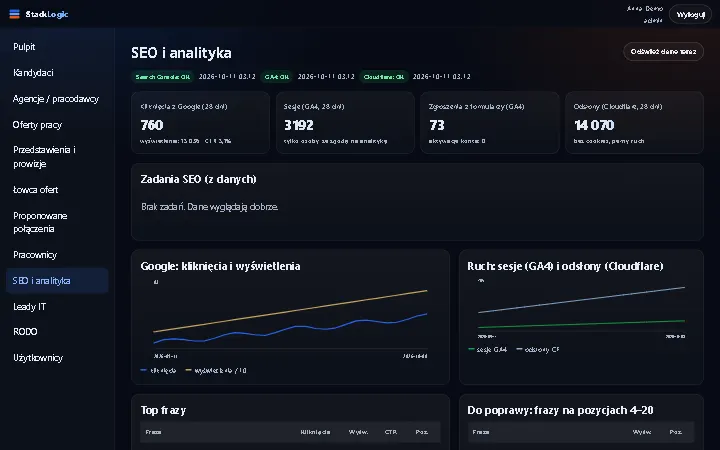
Task: Sort by Kliknięcia column header
Action: click(x=315, y=432)
